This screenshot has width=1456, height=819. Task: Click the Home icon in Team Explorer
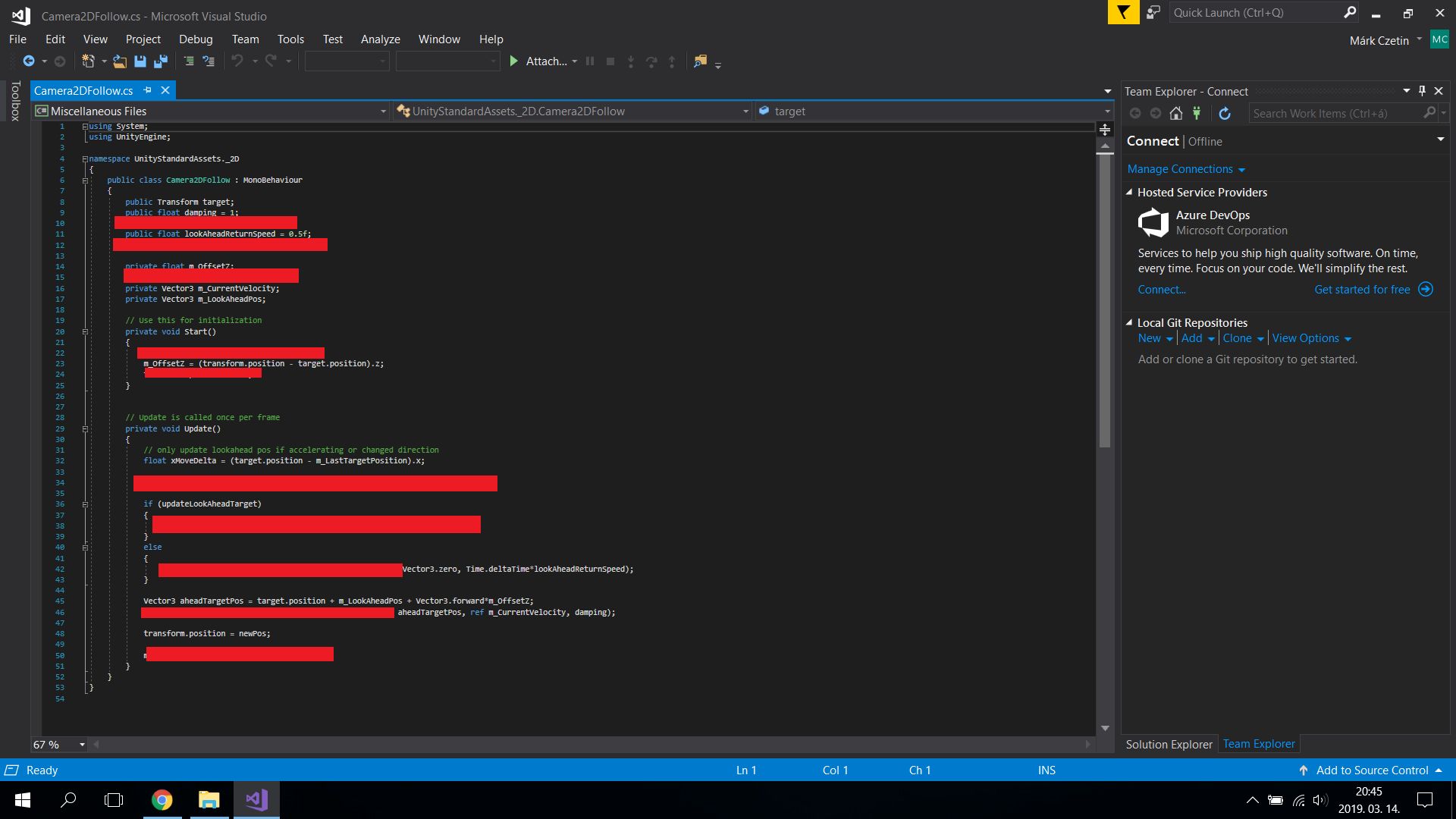pos(1175,113)
